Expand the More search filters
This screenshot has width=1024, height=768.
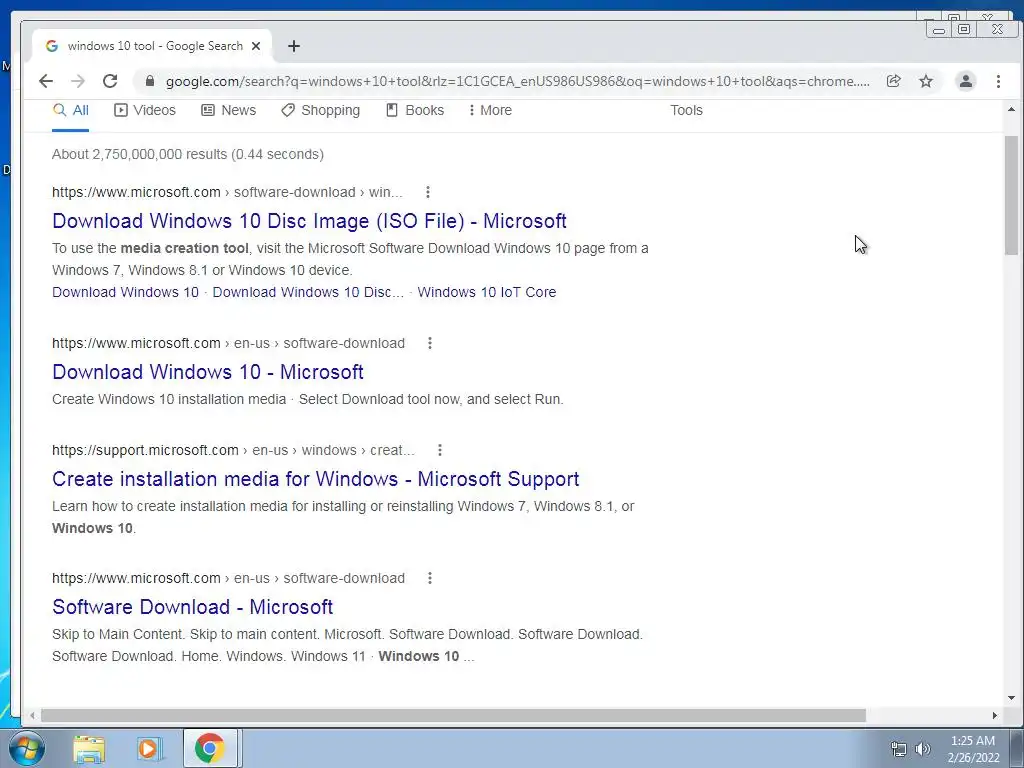490,110
